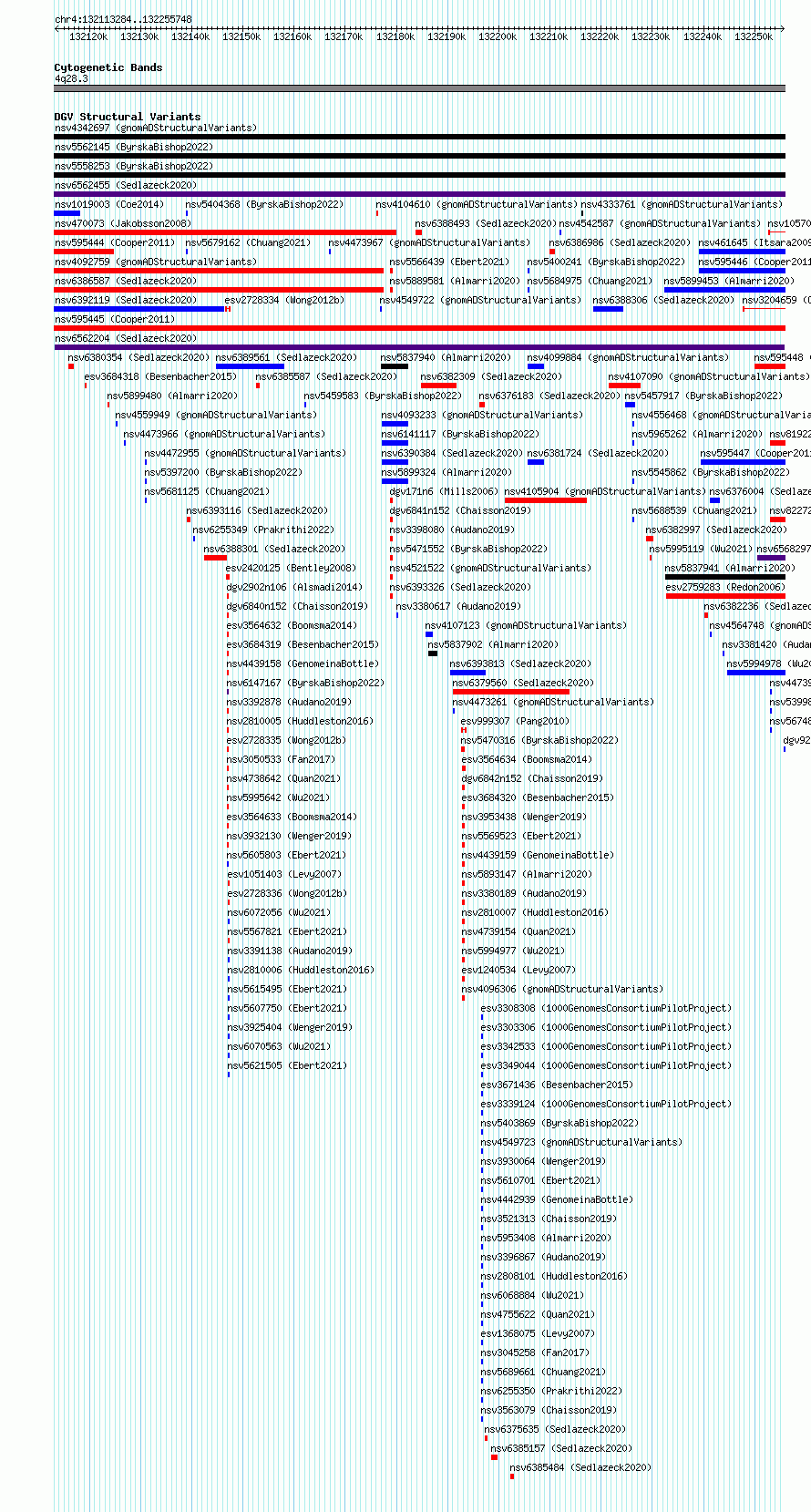Screen dimensions: 811x1512
Task: Open nsv5995119 Wu2021 variant
Action: [x=701, y=549]
